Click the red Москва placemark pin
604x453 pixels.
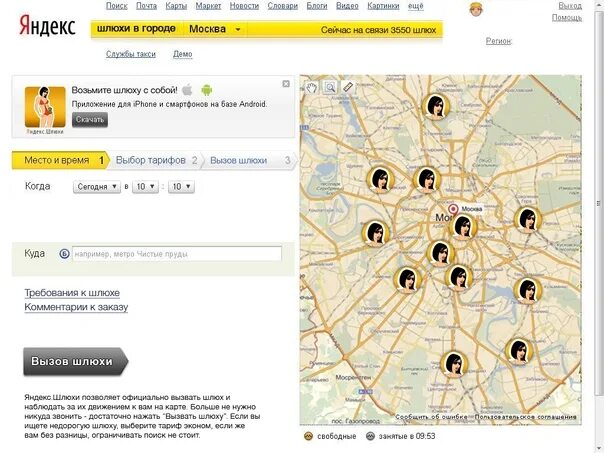click(453, 210)
